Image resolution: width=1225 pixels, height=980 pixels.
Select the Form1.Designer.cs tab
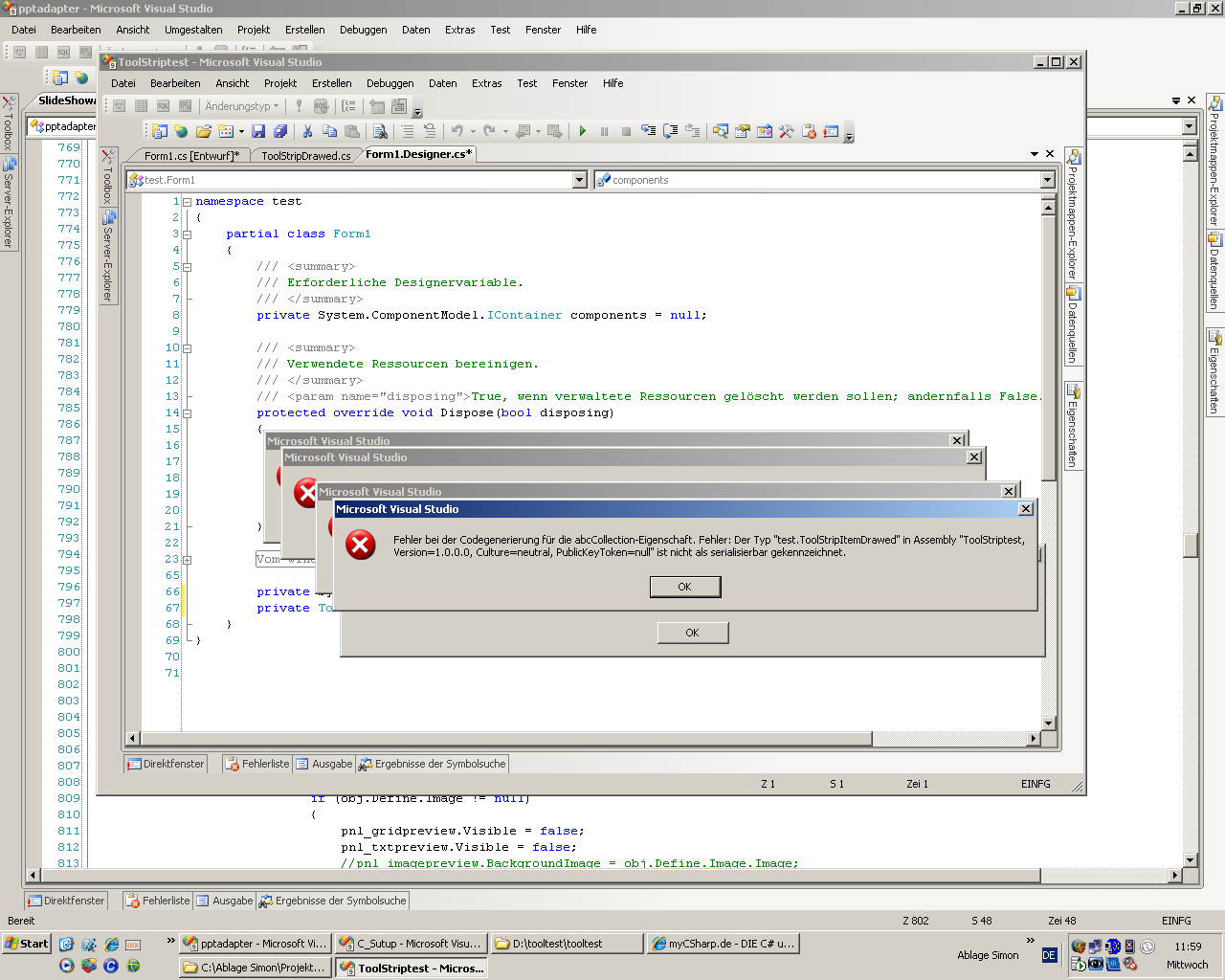(418, 154)
